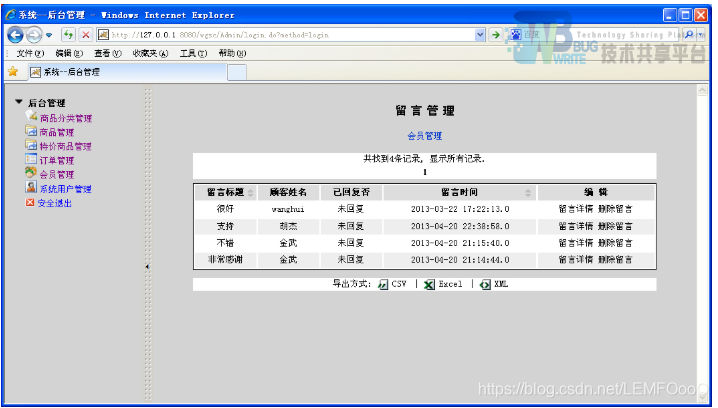The height and width of the screenshot is (408, 718).
Task: Open the 查看(V) menu
Action: point(108,54)
